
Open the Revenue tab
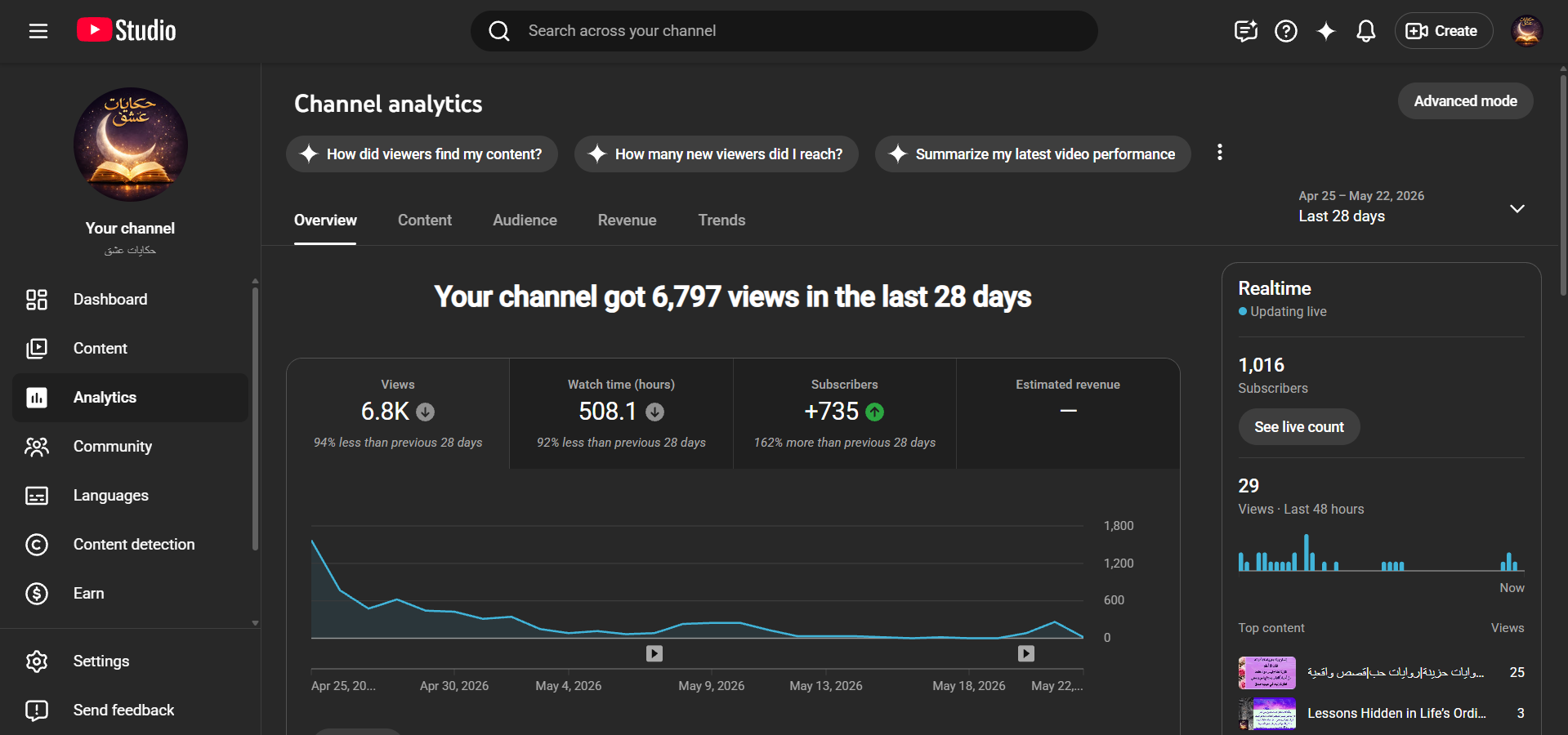(627, 220)
